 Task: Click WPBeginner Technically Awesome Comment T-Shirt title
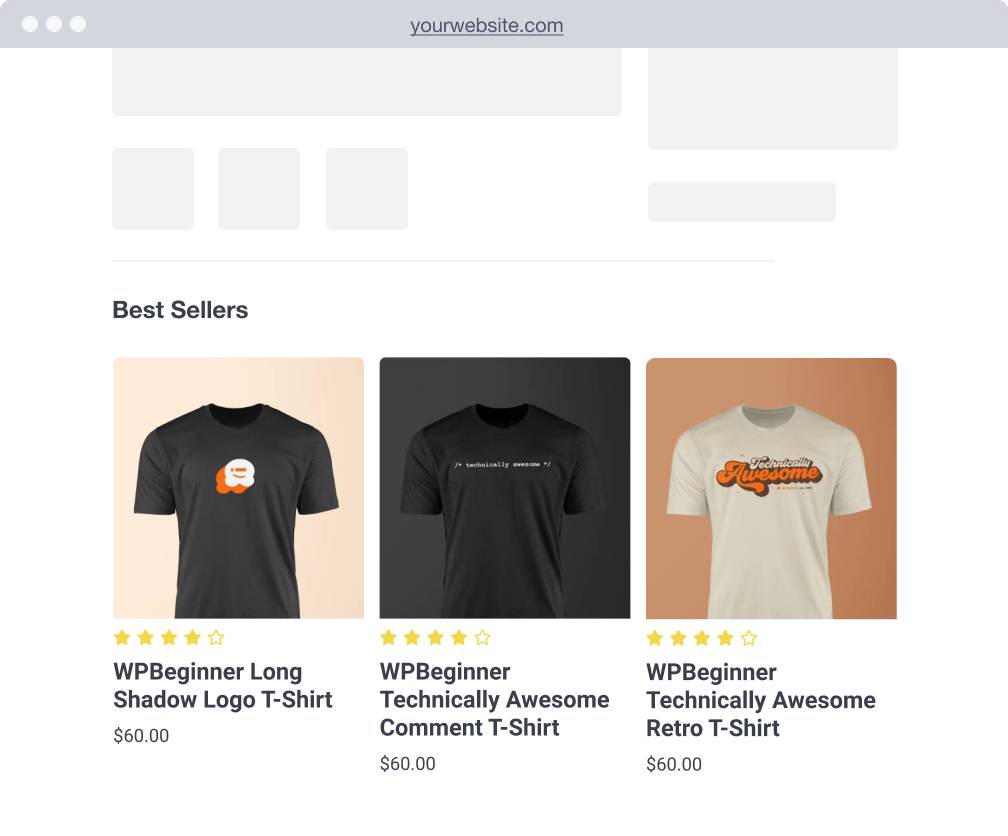[x=494, y=700]
